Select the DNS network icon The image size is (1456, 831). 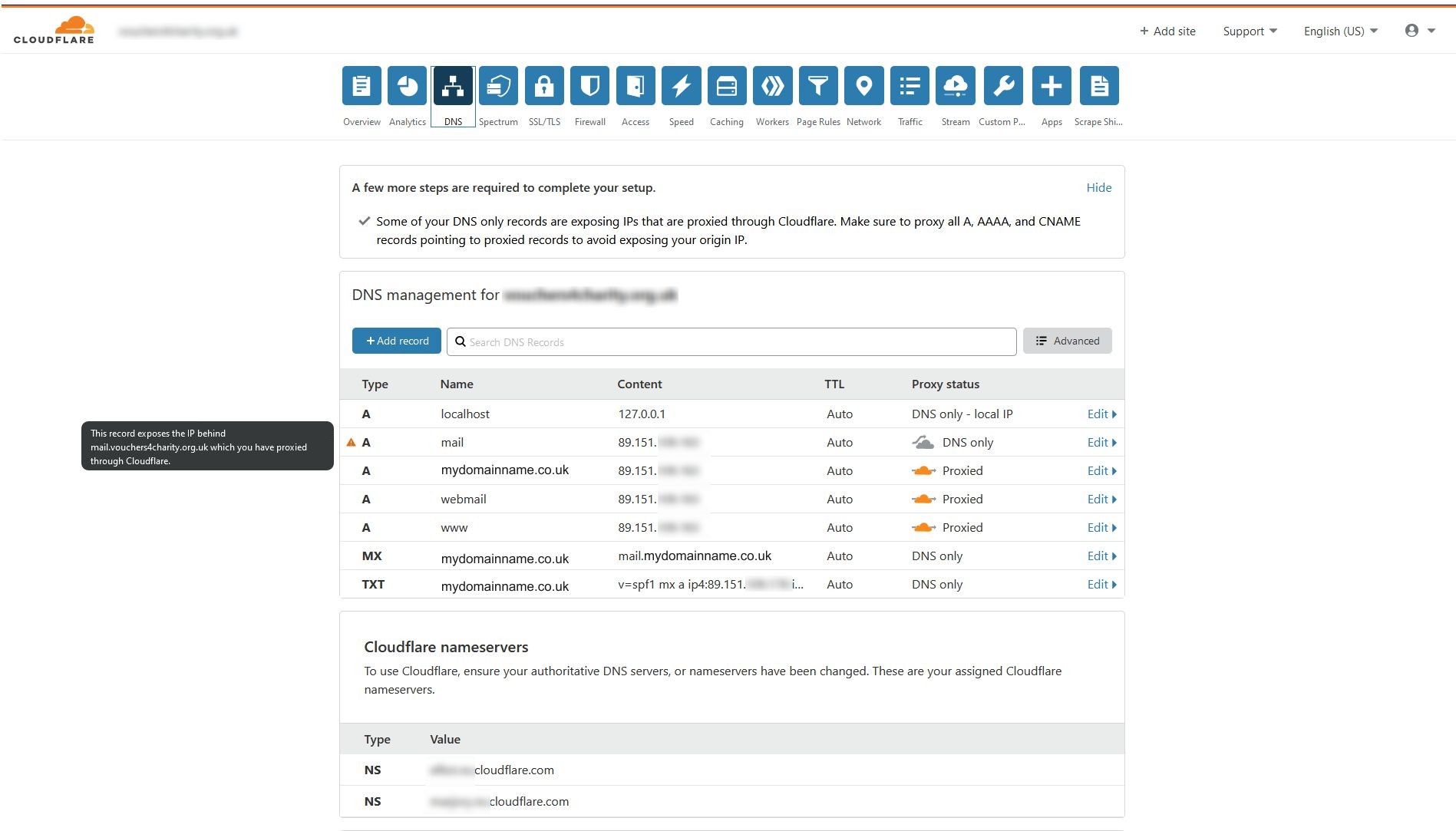pos(453,85)
